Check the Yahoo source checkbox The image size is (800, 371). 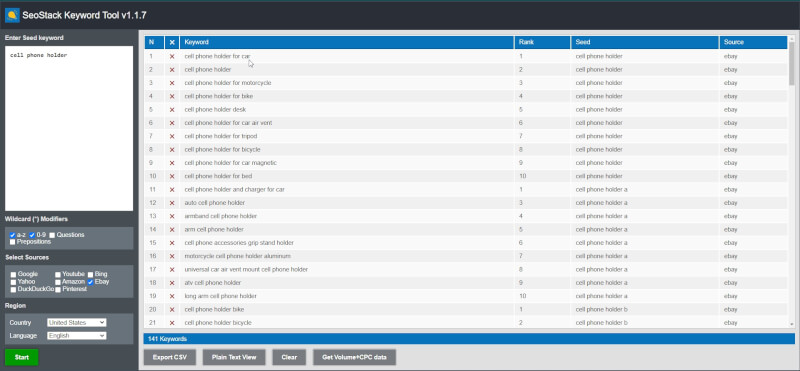coord(13,282)
